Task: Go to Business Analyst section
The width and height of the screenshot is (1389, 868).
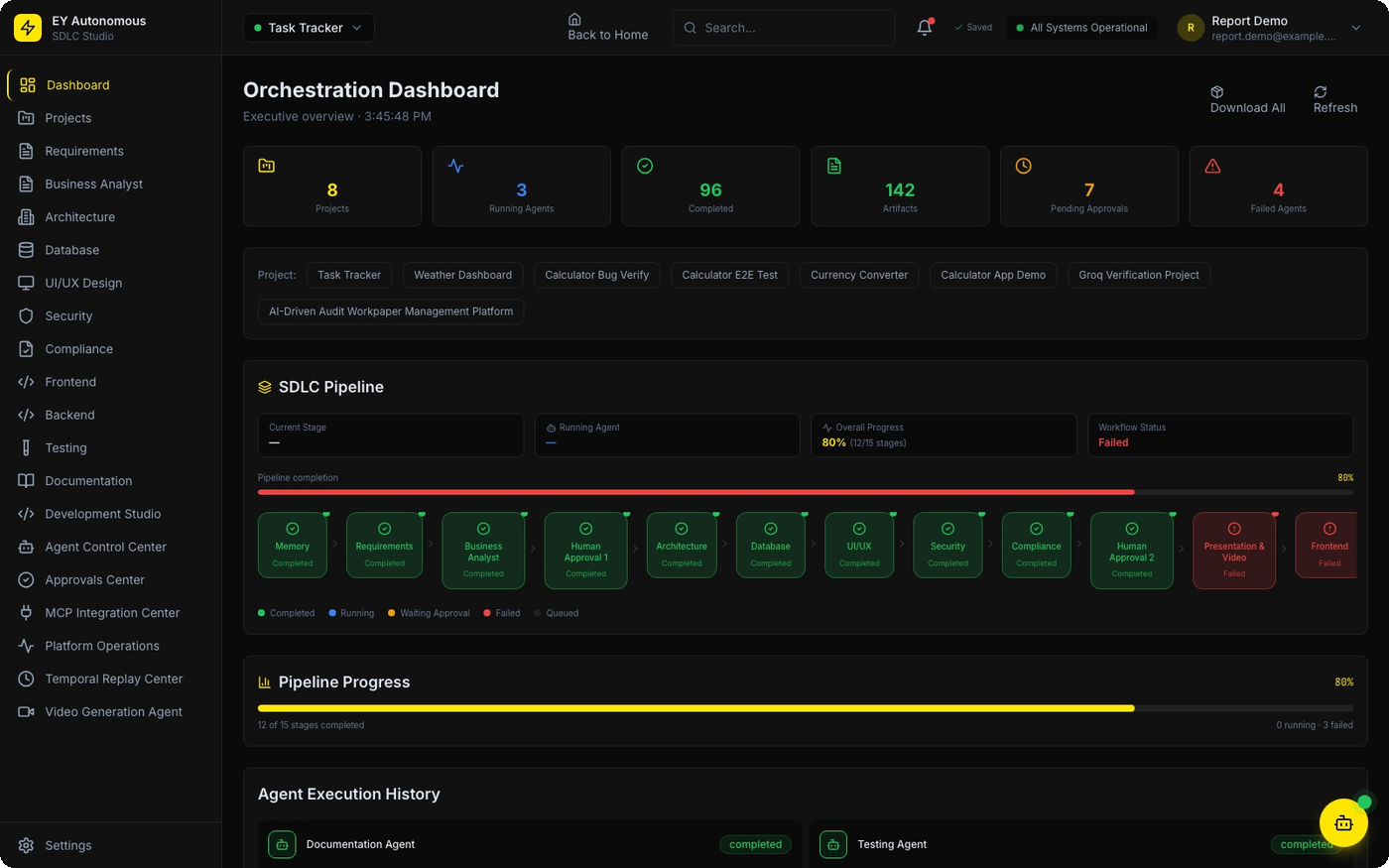Action: [111, 184]
